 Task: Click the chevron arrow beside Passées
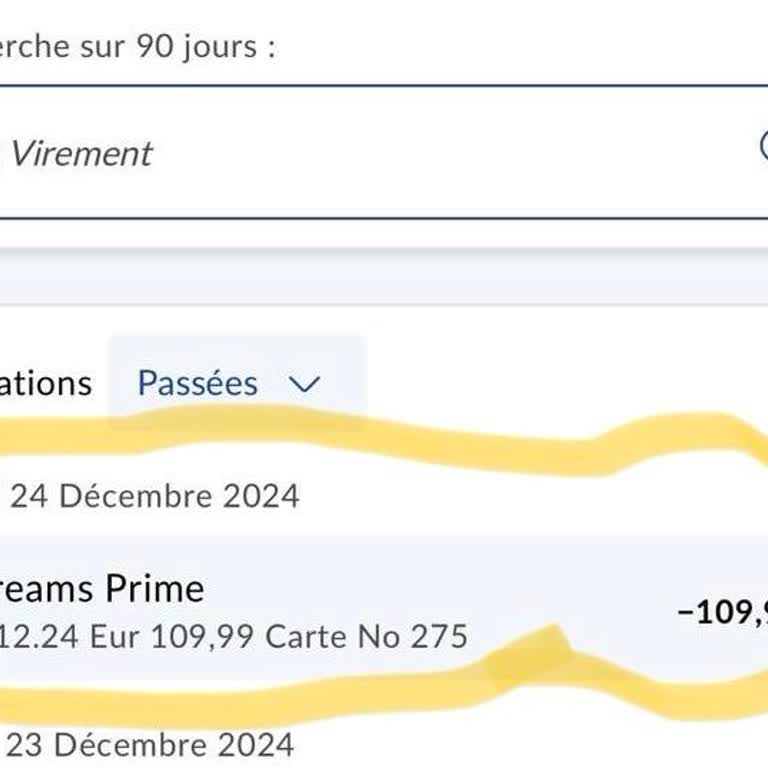pyautogui.click(x=303, y=384)
